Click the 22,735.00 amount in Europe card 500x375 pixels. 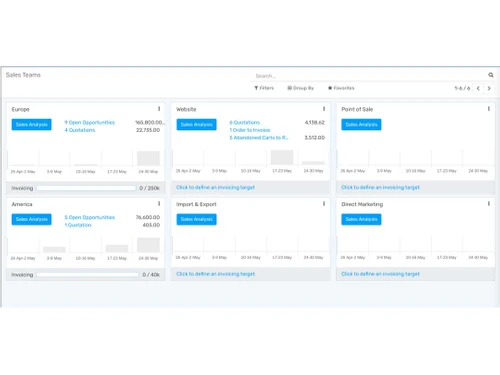click(148, 130)
